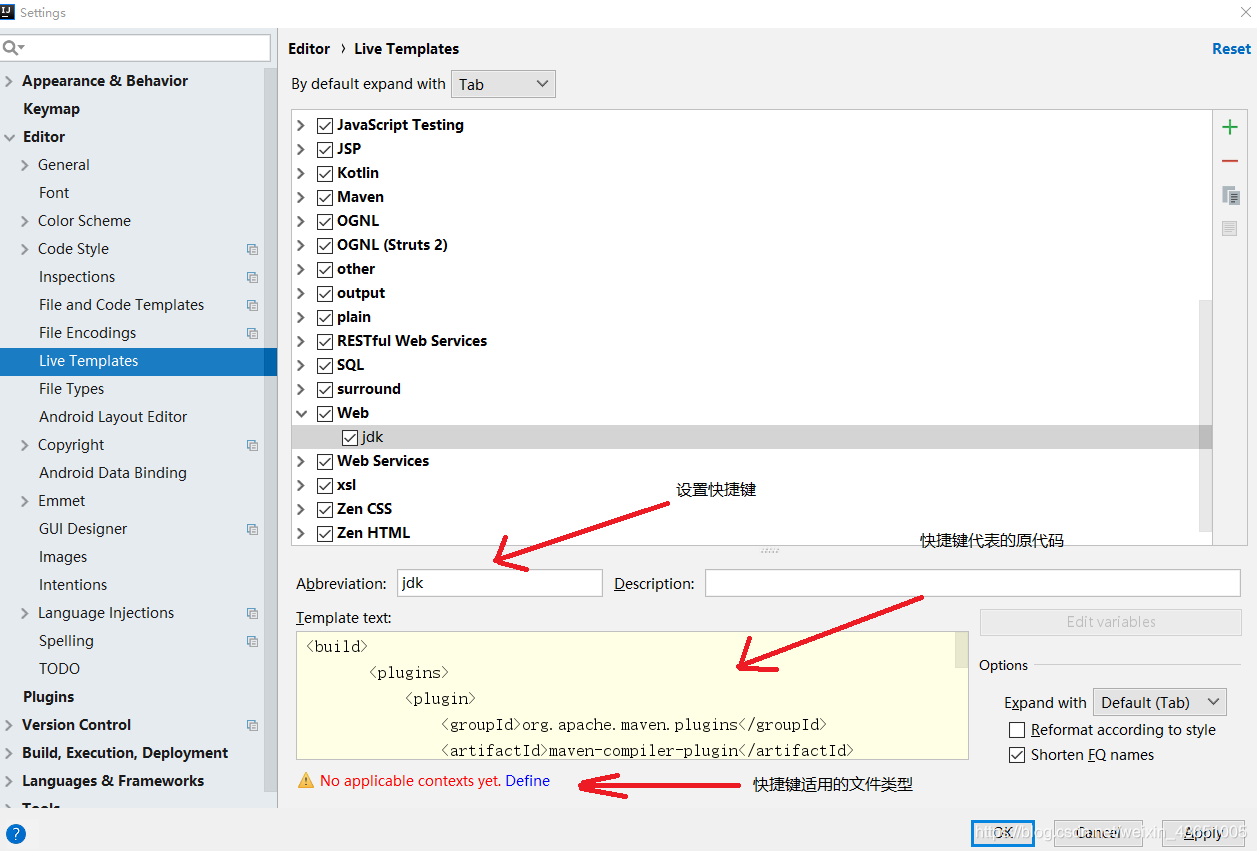This screenshot has height=851, width=1257.
Task: Expand the Code Style settings node
Action: (x=25, y=249)
